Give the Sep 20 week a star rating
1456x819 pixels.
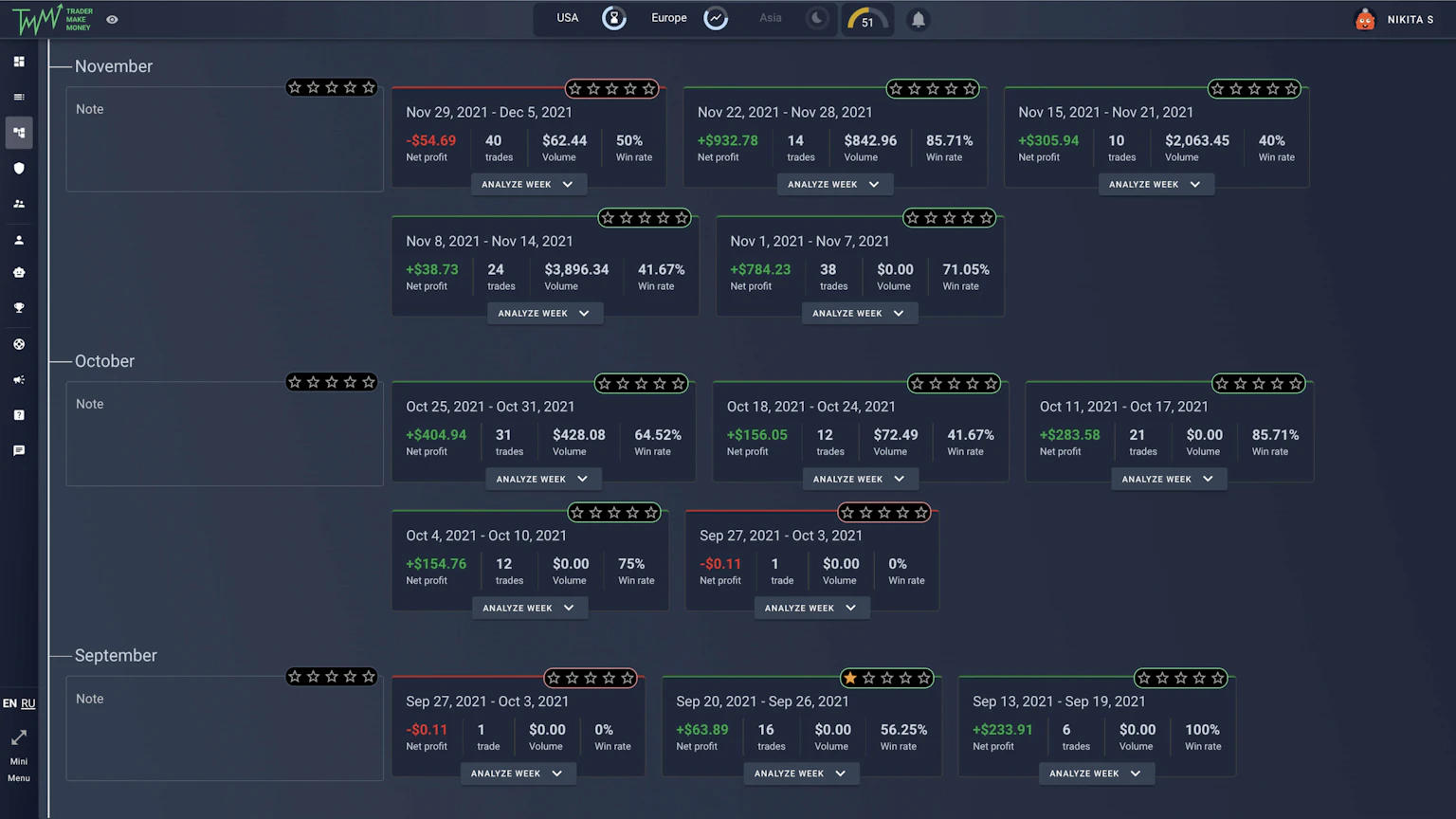click(887, 678)
